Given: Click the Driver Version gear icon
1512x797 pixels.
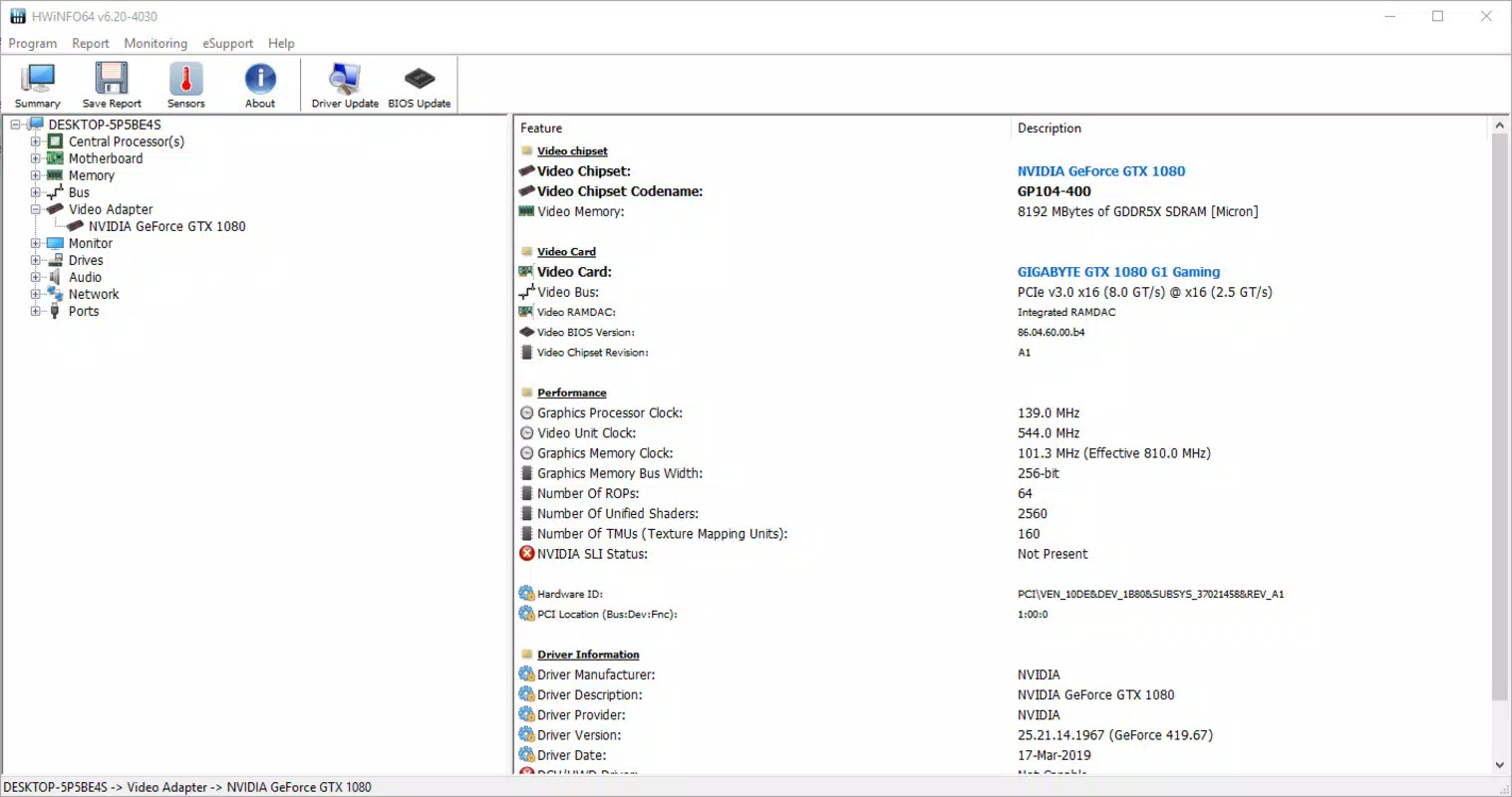Looking at the screenshot, I should [527, 735].
